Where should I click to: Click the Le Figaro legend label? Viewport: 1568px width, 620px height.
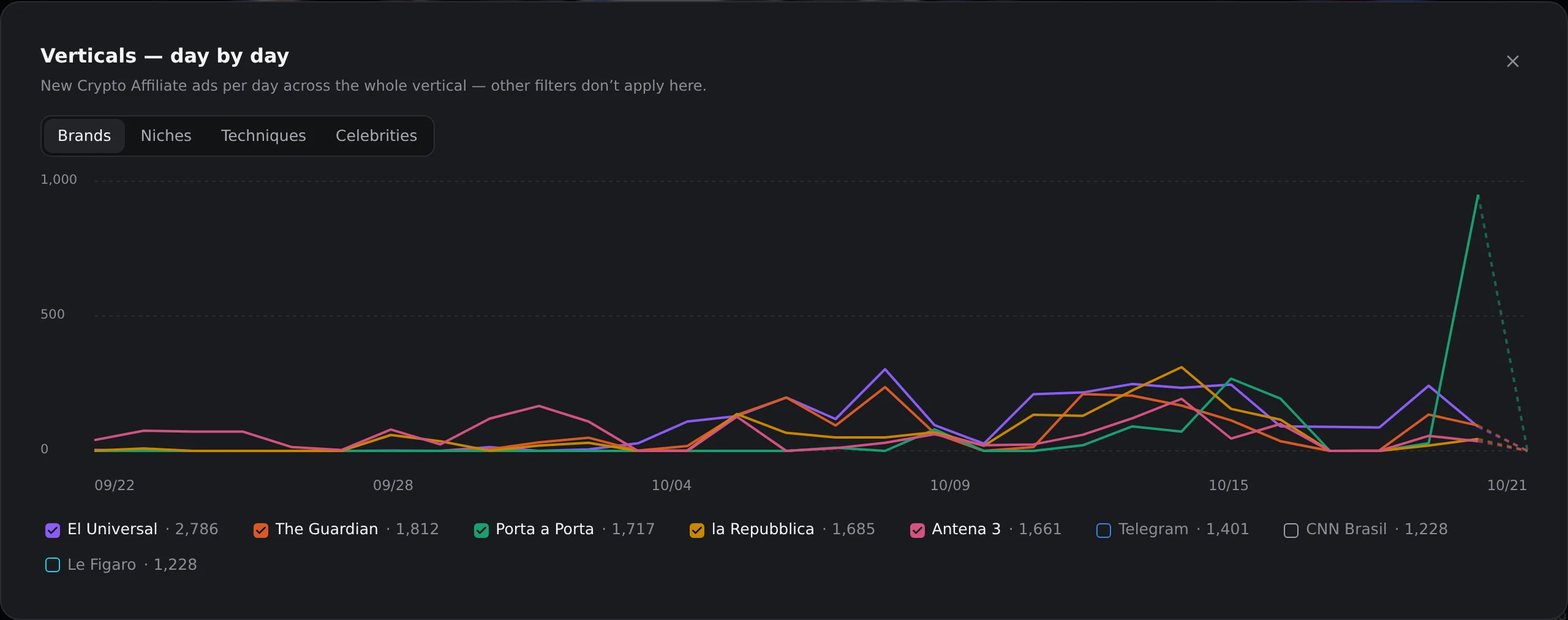tap(102, 564)
